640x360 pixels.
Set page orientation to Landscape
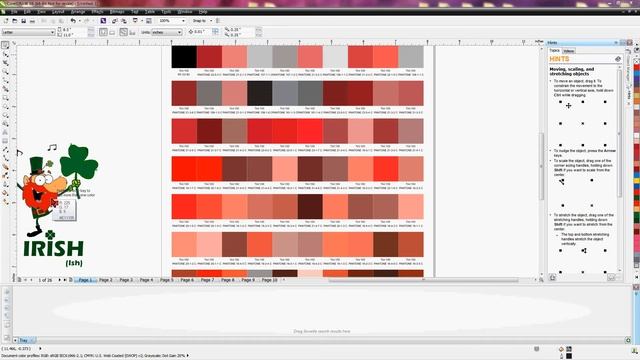112,32
